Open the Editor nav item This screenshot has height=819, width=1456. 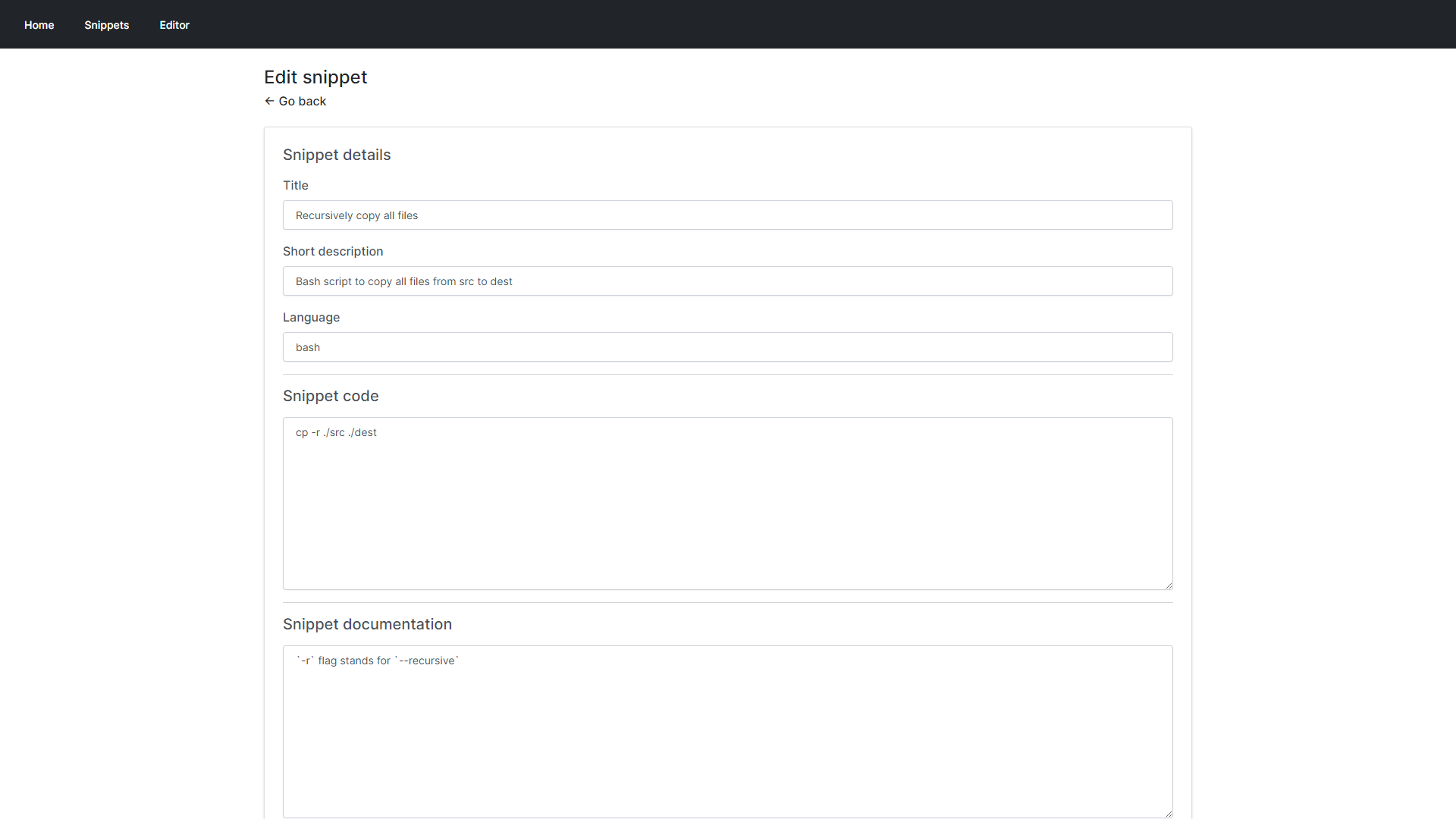tap(174, 25)
